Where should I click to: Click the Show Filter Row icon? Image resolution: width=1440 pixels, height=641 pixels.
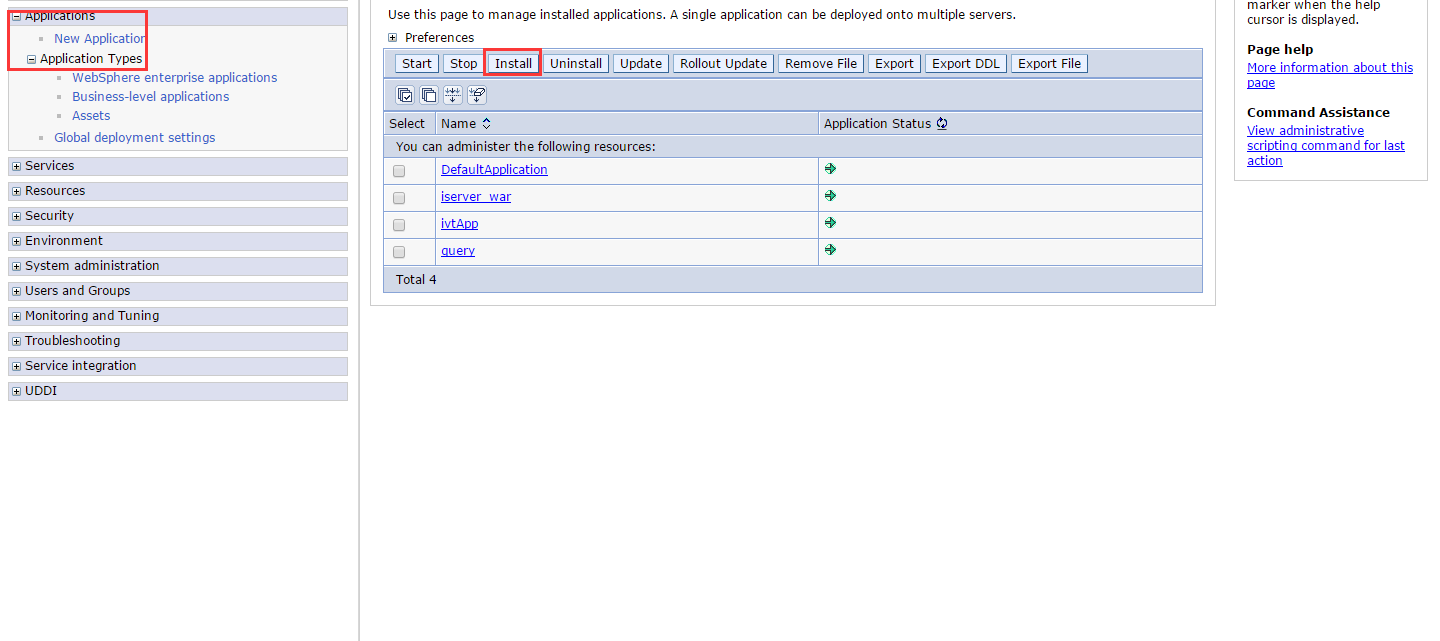point(453,95)
